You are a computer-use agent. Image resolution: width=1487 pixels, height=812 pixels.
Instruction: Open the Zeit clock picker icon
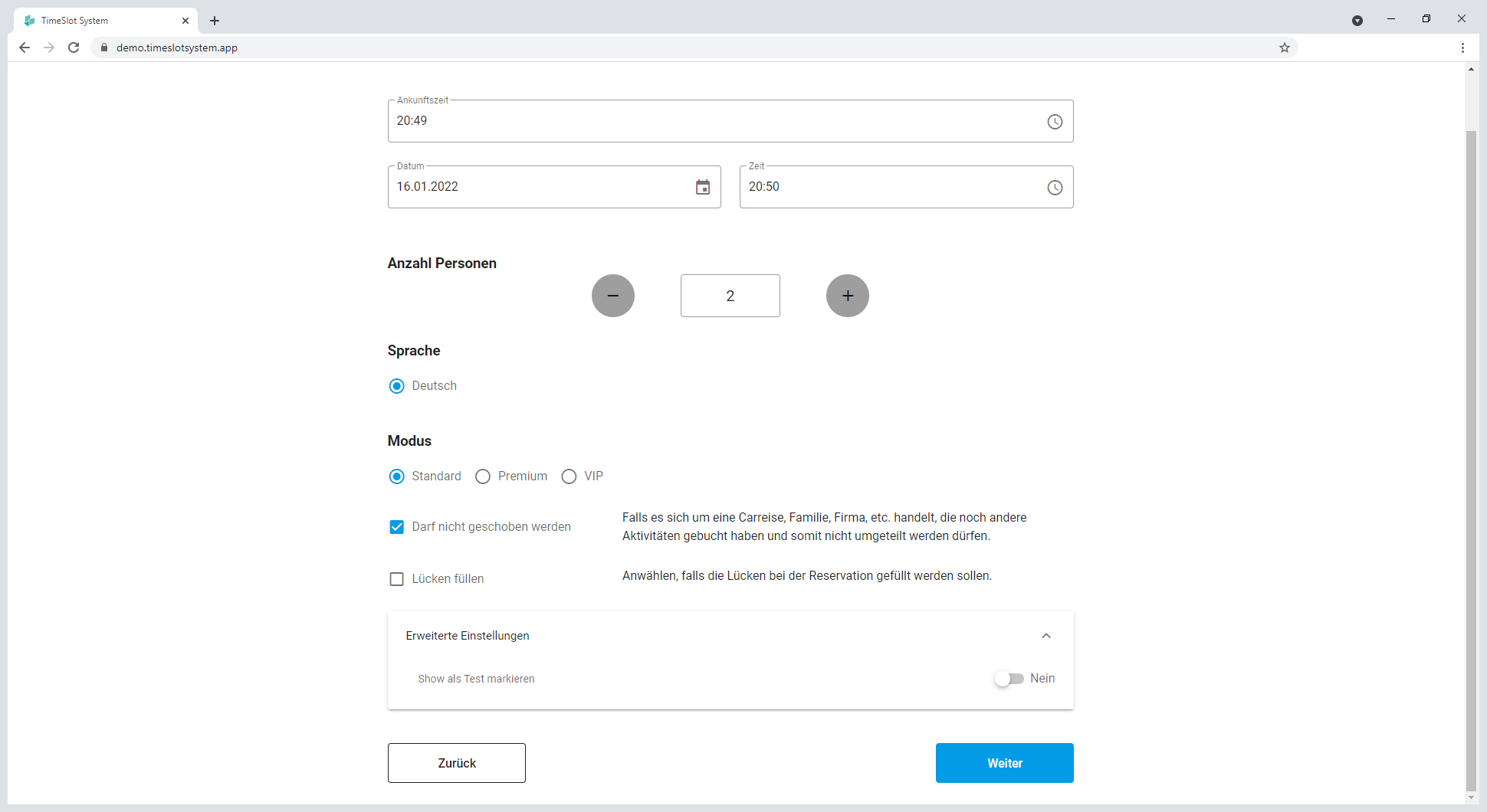pos(1055,188)
